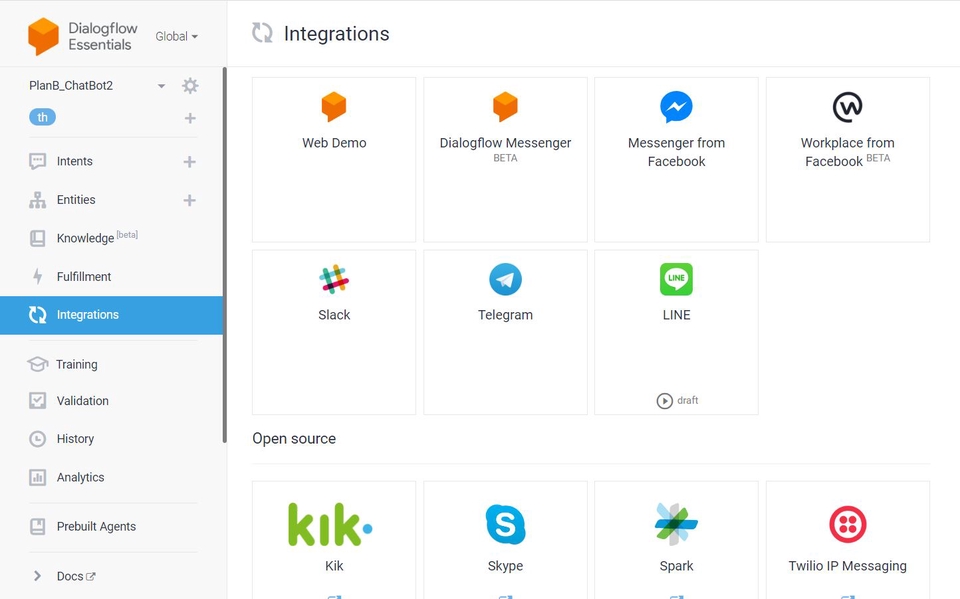Click Integrations sync icon in page header
960x599 pixels.
[x=263, y=33]
